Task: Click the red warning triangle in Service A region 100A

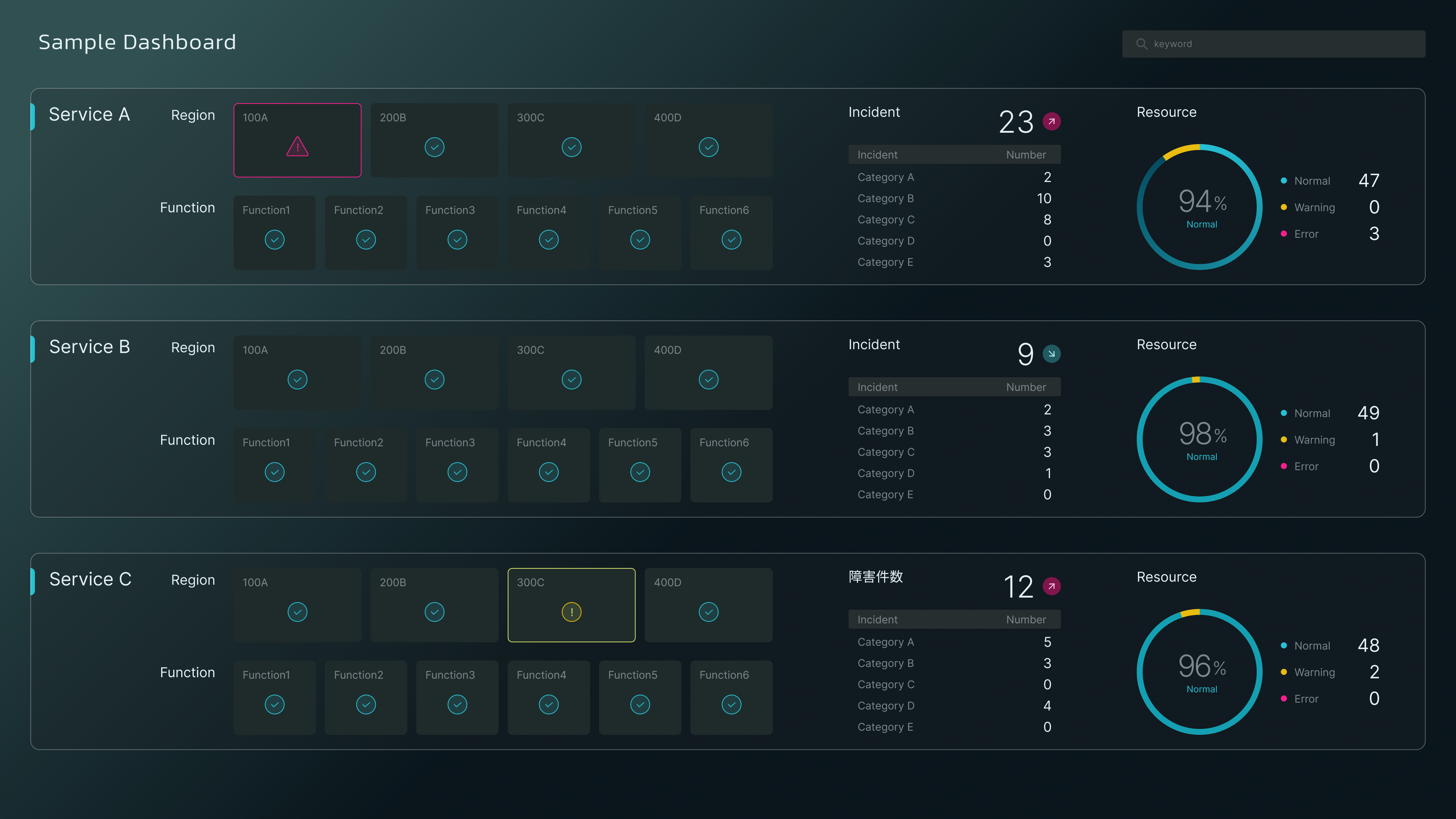Action: [297, 147]
